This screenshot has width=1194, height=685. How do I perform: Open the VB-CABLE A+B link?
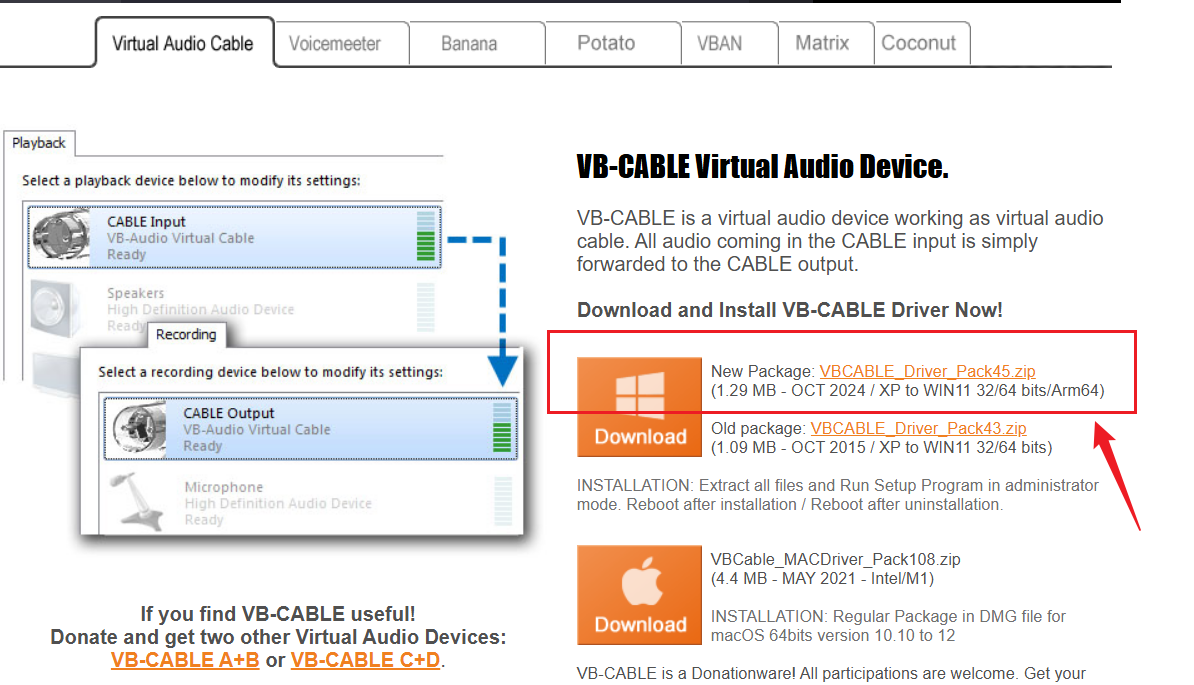pyautogui.click(x=185, y=660)
